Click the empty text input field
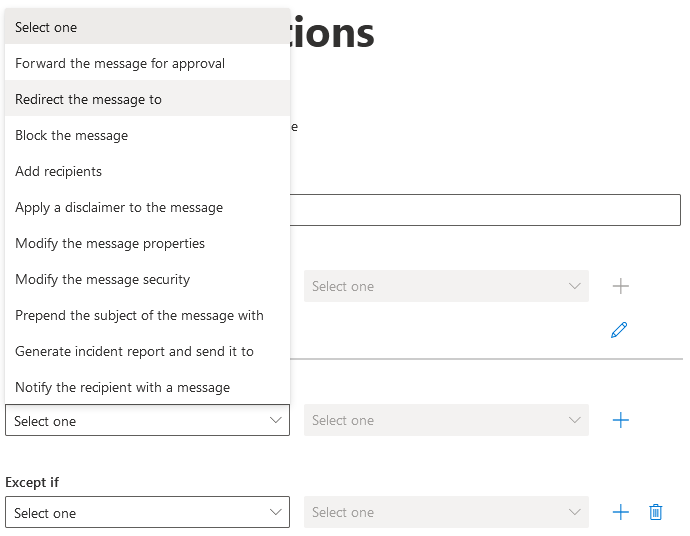Viewport: 690px width, 536px height. tap(485, 210)
